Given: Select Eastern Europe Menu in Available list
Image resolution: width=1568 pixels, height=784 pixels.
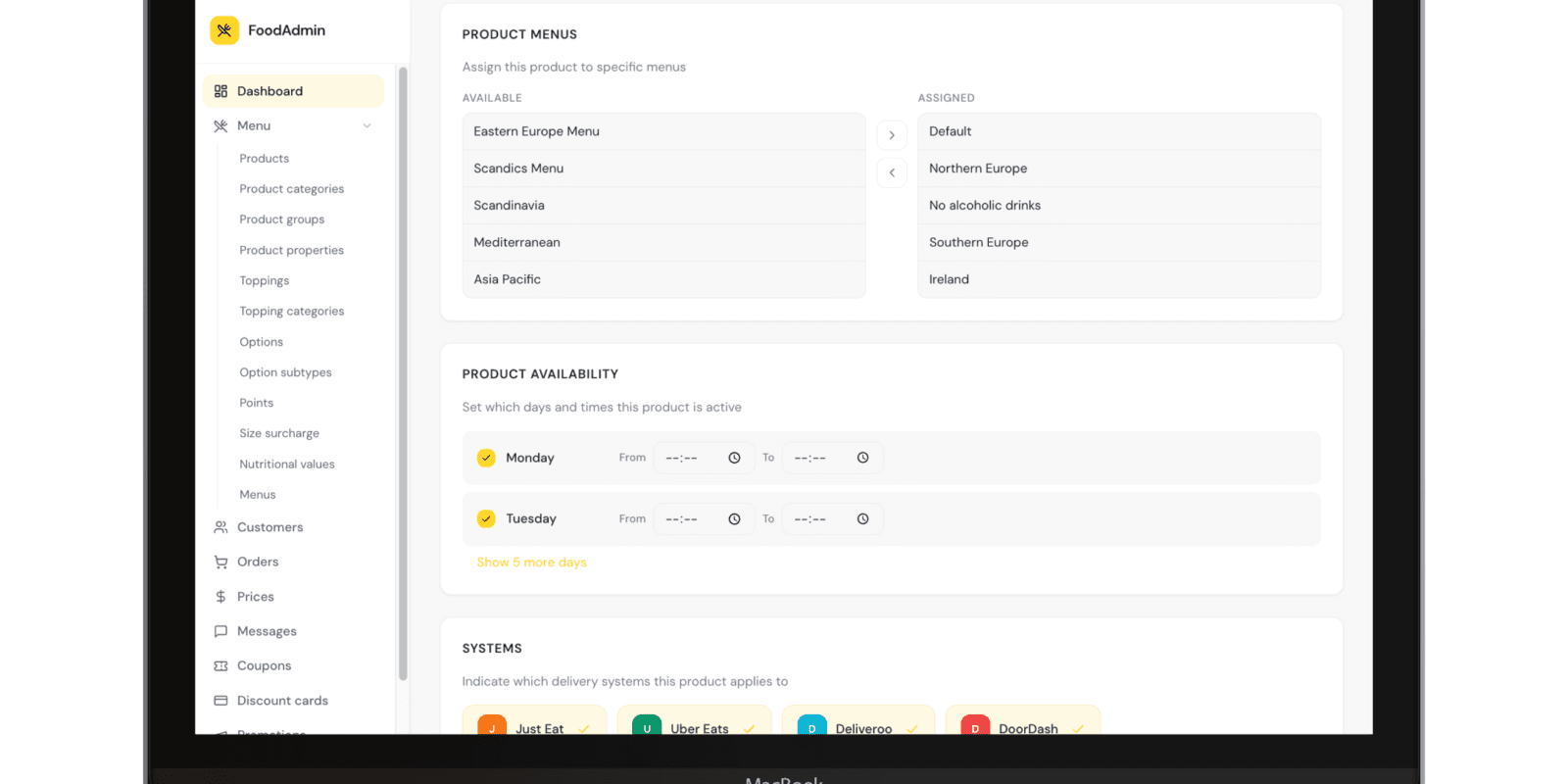Looking at the screenshot, I should [663, 131].
